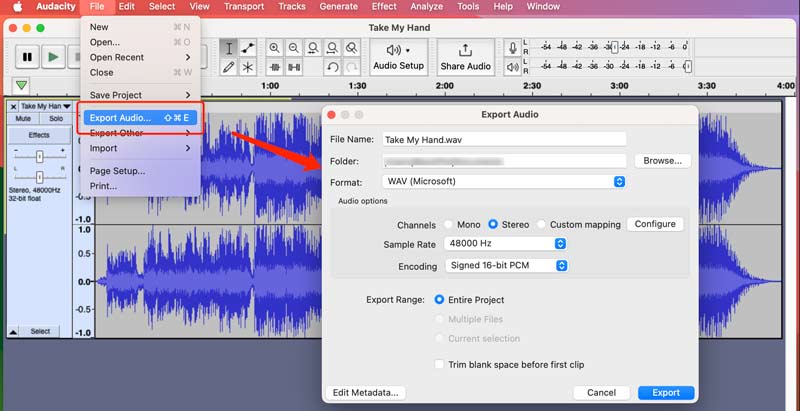Click the Browse... button
800x411 pixels.
point(662,161)
